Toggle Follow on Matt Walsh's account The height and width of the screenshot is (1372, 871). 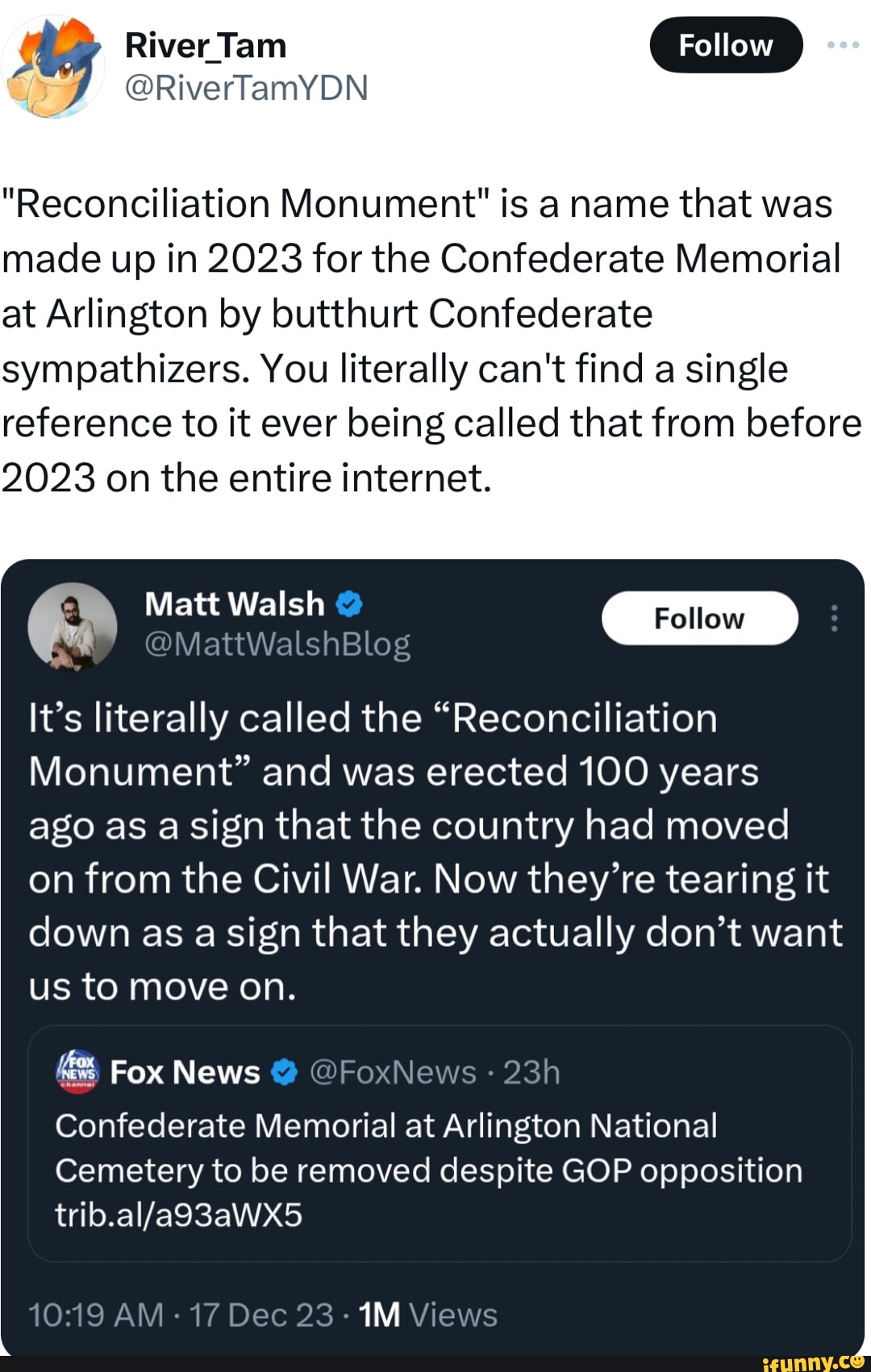pos(699,619)
